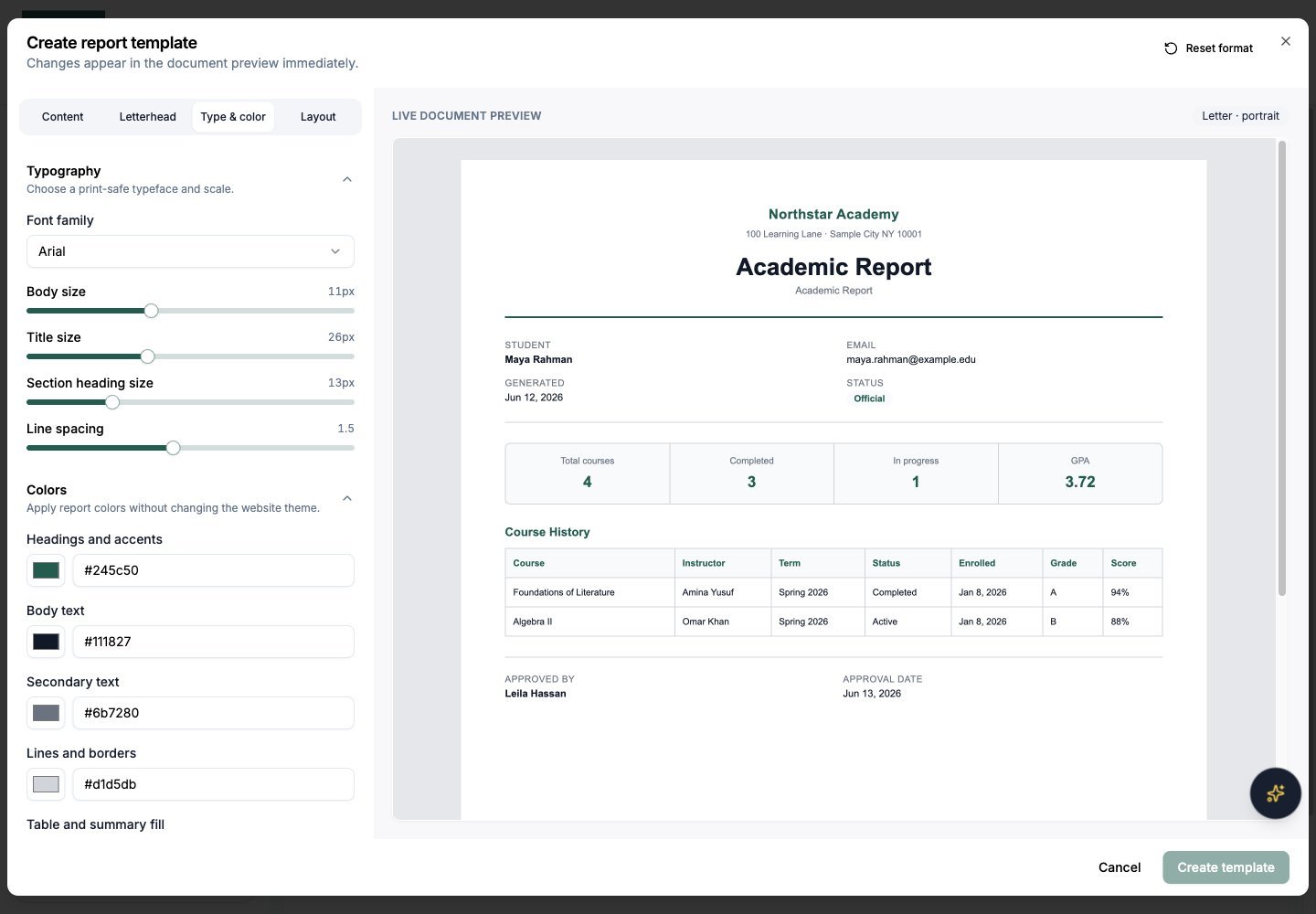The image size is (1316, 914).
Task: Click the Omar Khan instructor cell
Action: (x=723, y=622)
